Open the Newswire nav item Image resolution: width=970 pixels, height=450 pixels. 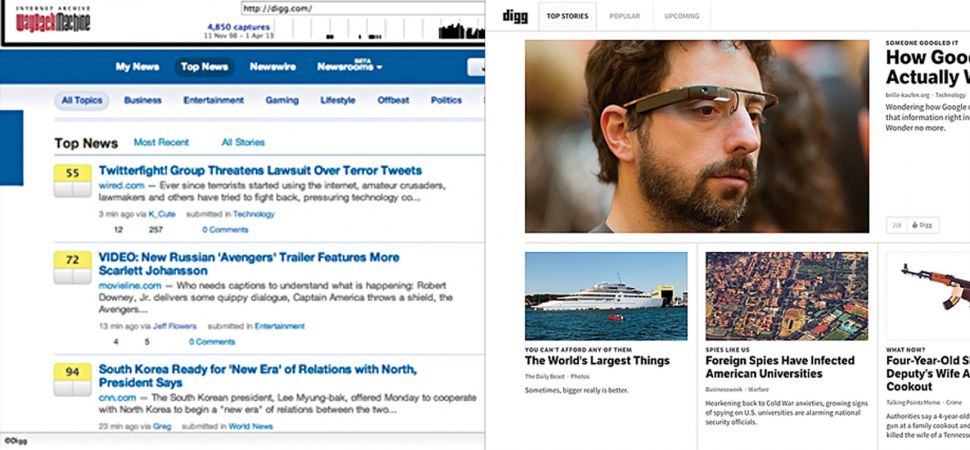pos(273,67)
